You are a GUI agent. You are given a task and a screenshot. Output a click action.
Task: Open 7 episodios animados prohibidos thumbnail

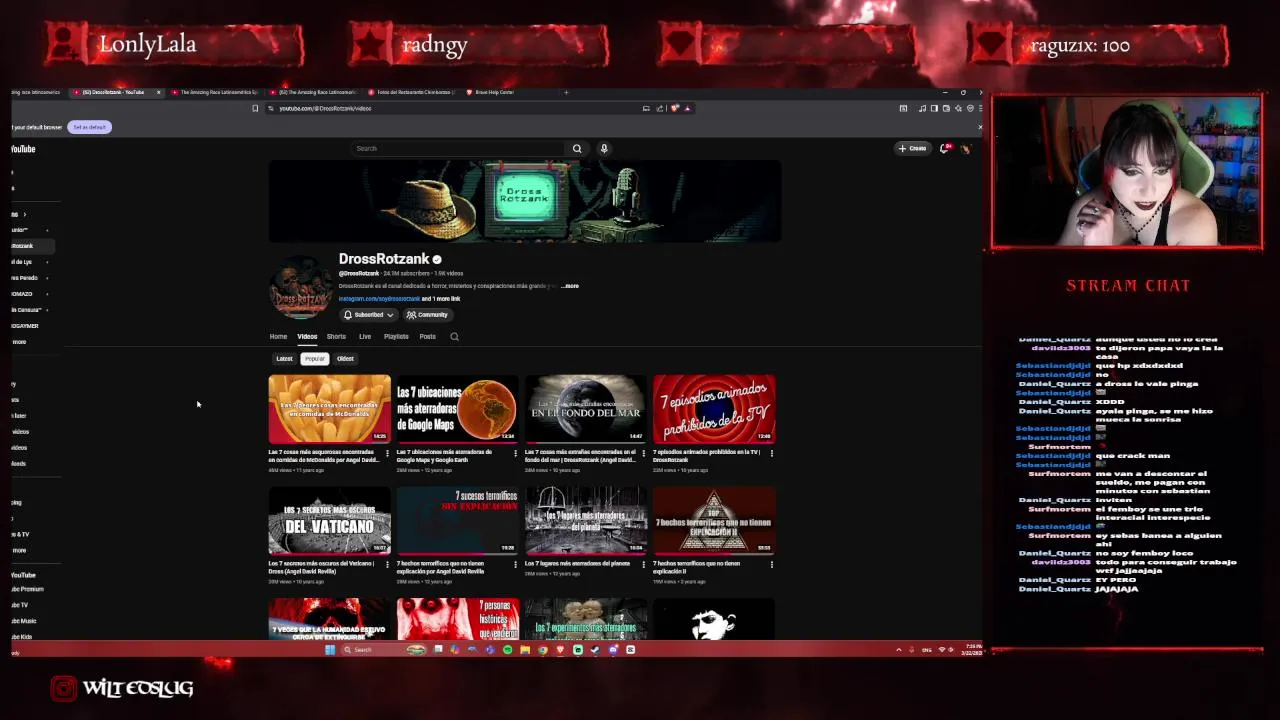713,408
